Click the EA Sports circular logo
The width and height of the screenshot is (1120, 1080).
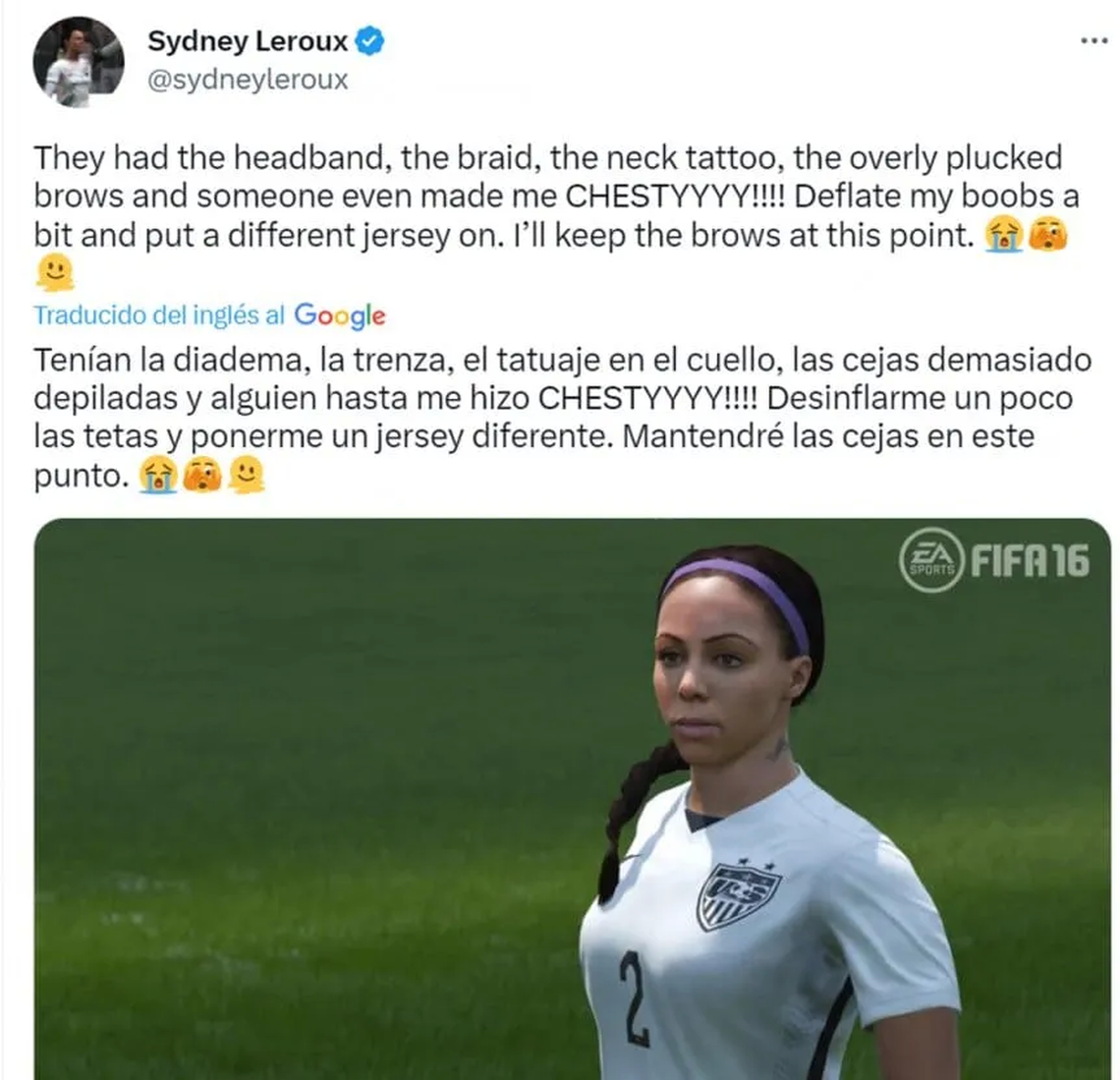pyautogui.click(x=931, y=560)
